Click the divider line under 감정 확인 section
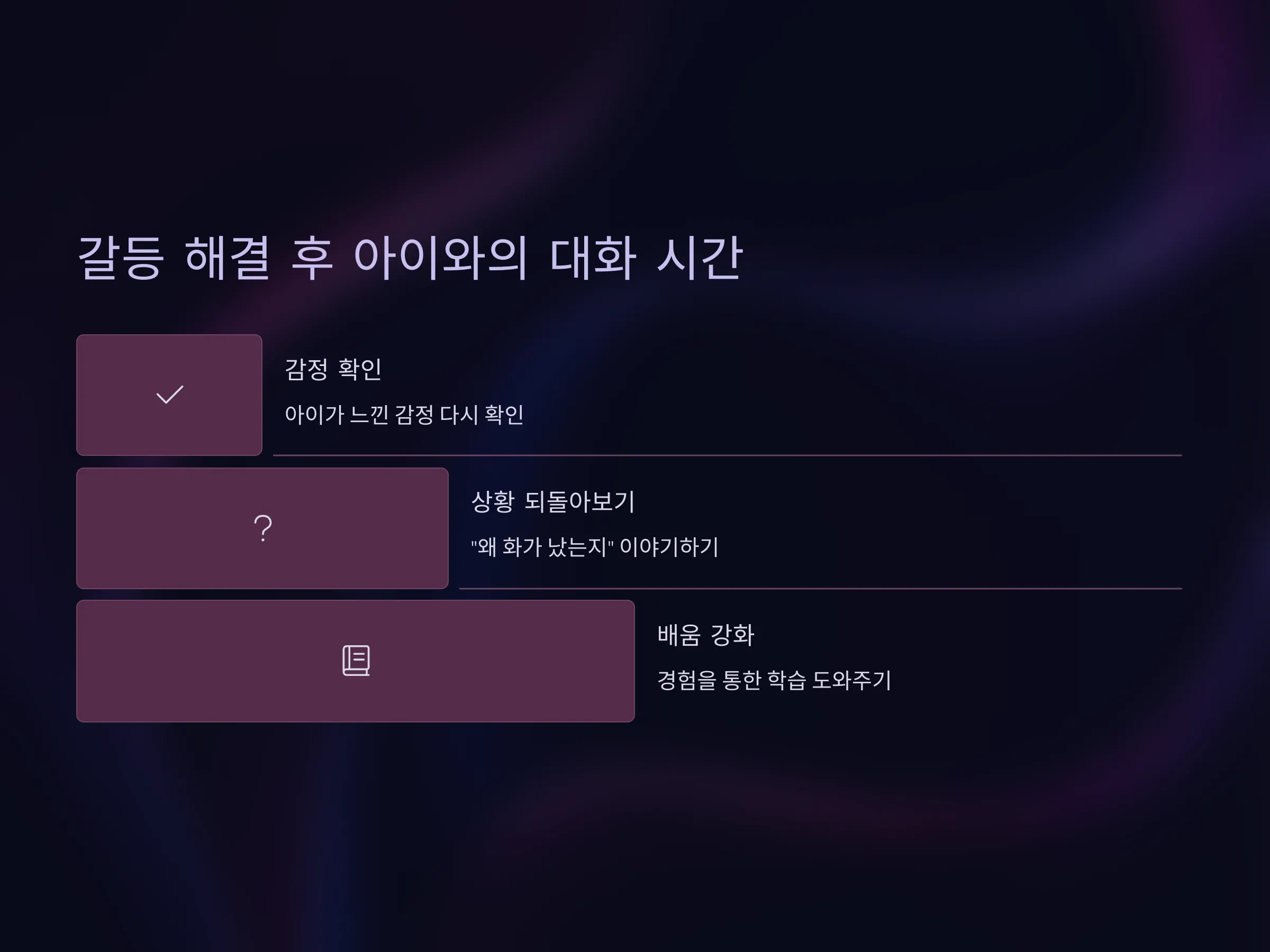Image resolution: width=1270 pixels, height=952 pixels. 728,455
